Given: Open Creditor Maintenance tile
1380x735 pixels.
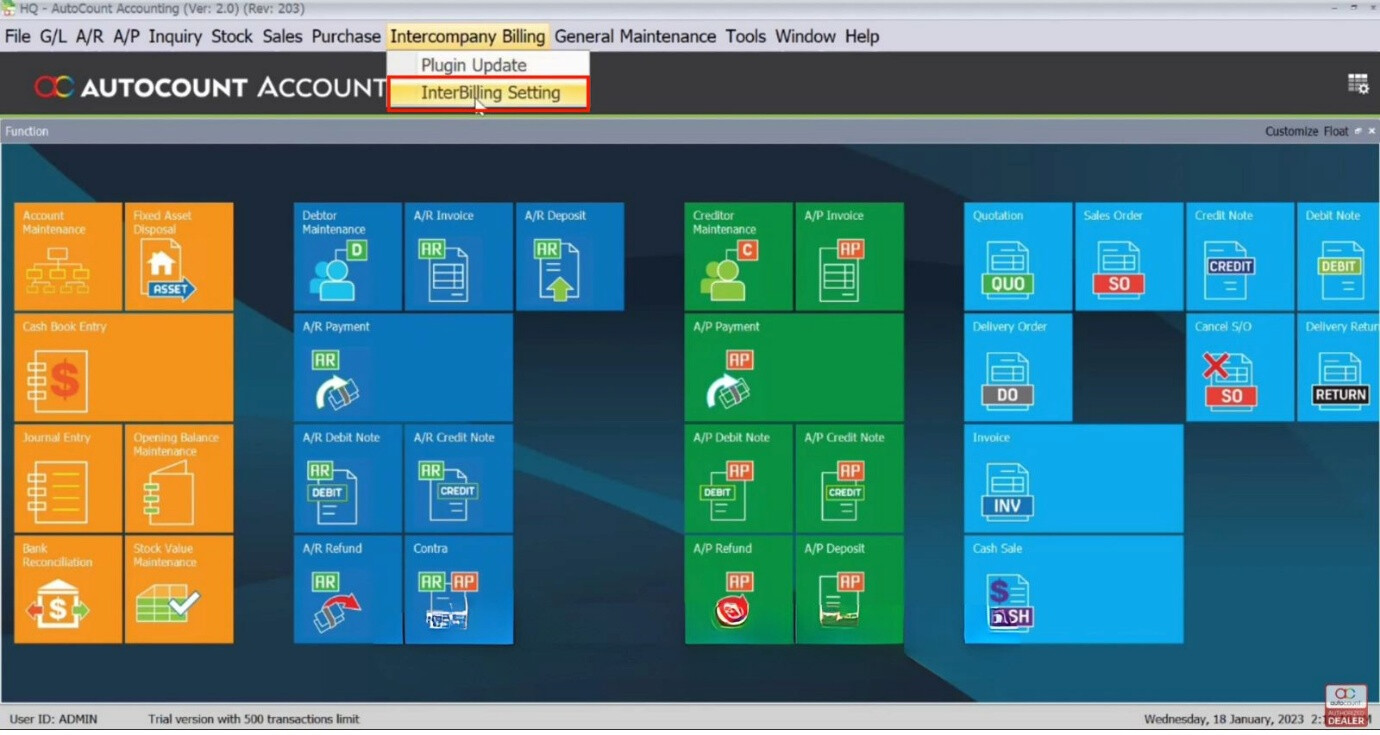Looking at the screenshot, I should 738,257.
